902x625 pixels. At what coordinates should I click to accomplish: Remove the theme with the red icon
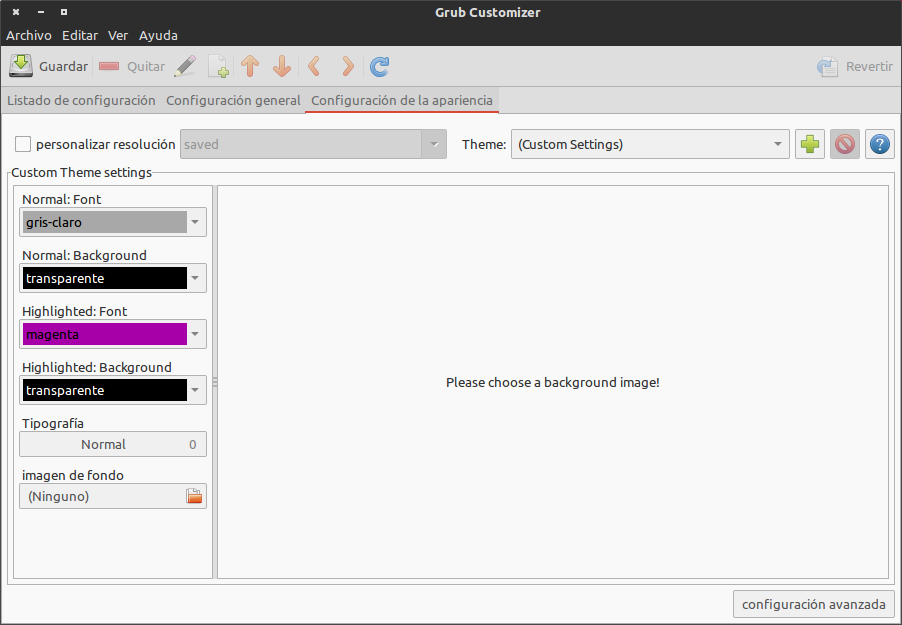click(x=844, y=143)
